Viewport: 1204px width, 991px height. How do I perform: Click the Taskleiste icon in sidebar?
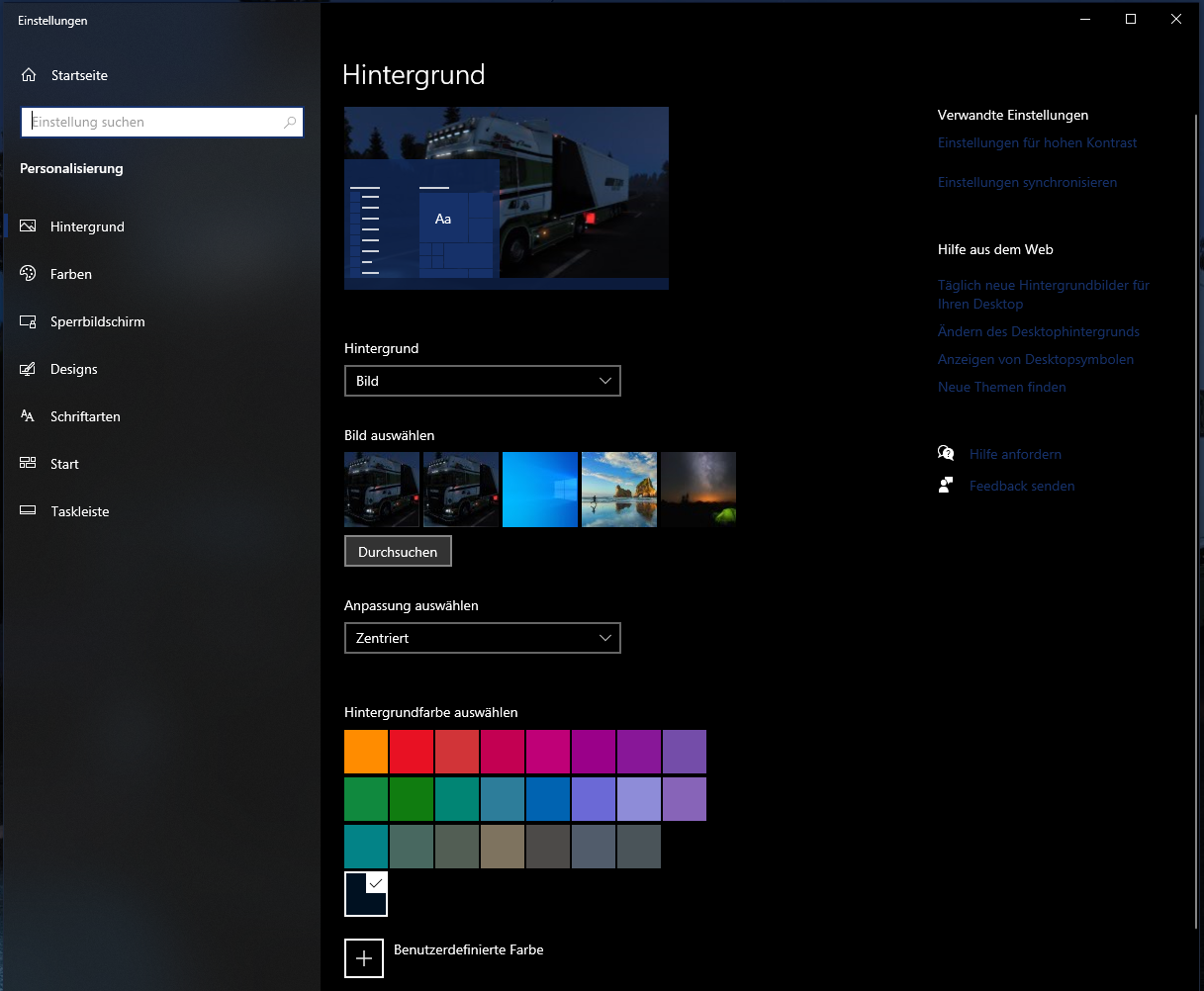29,511
